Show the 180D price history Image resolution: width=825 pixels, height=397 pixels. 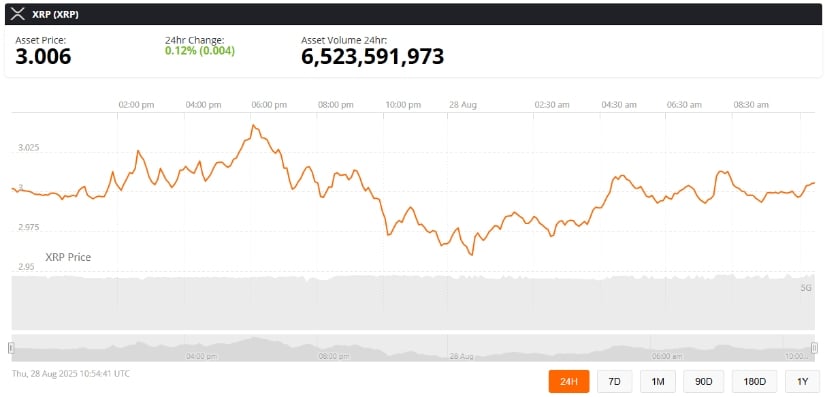754,381
